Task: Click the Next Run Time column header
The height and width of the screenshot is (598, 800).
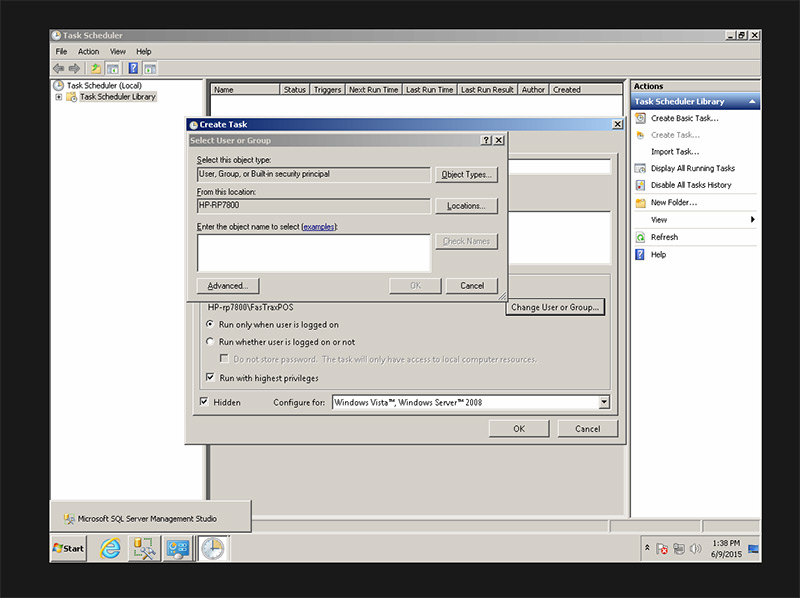Action: [374, 90]
